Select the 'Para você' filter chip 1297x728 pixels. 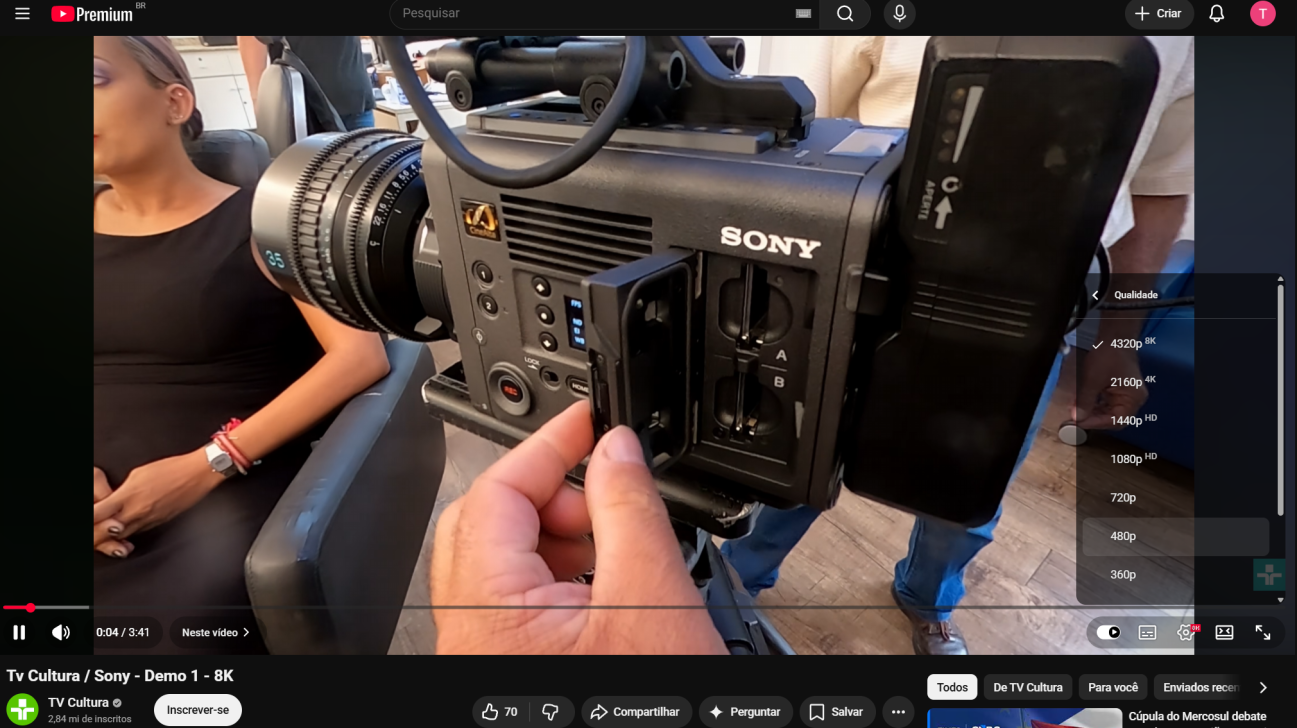pos(1113,687)
